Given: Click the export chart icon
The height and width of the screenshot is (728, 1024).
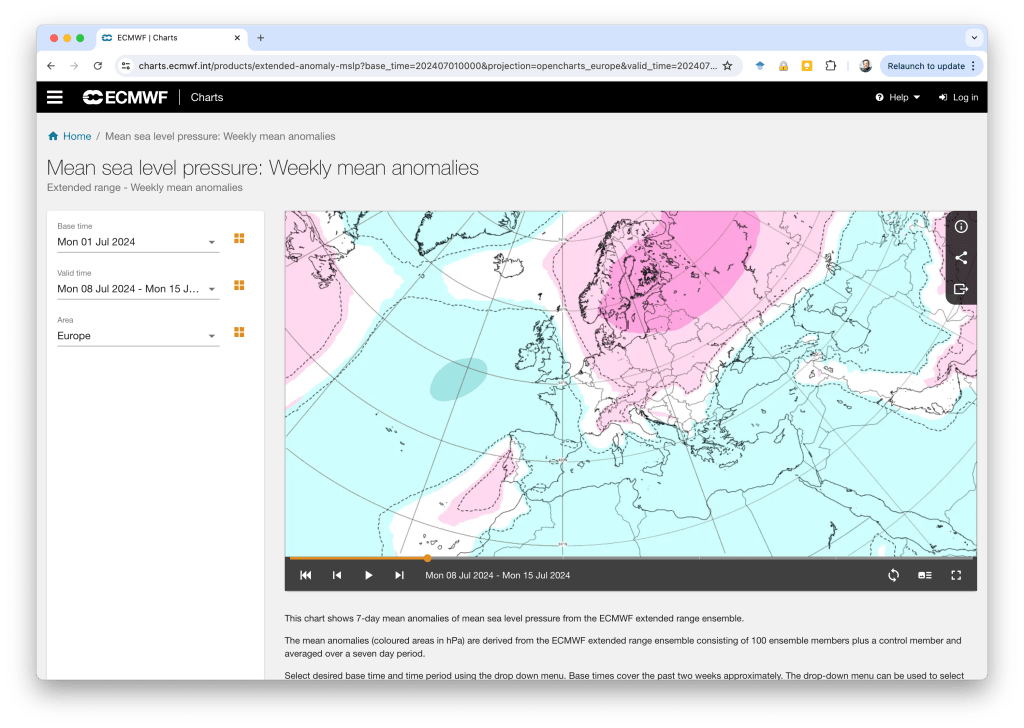Looking at the screenshot, I should (x=961, y=289).
